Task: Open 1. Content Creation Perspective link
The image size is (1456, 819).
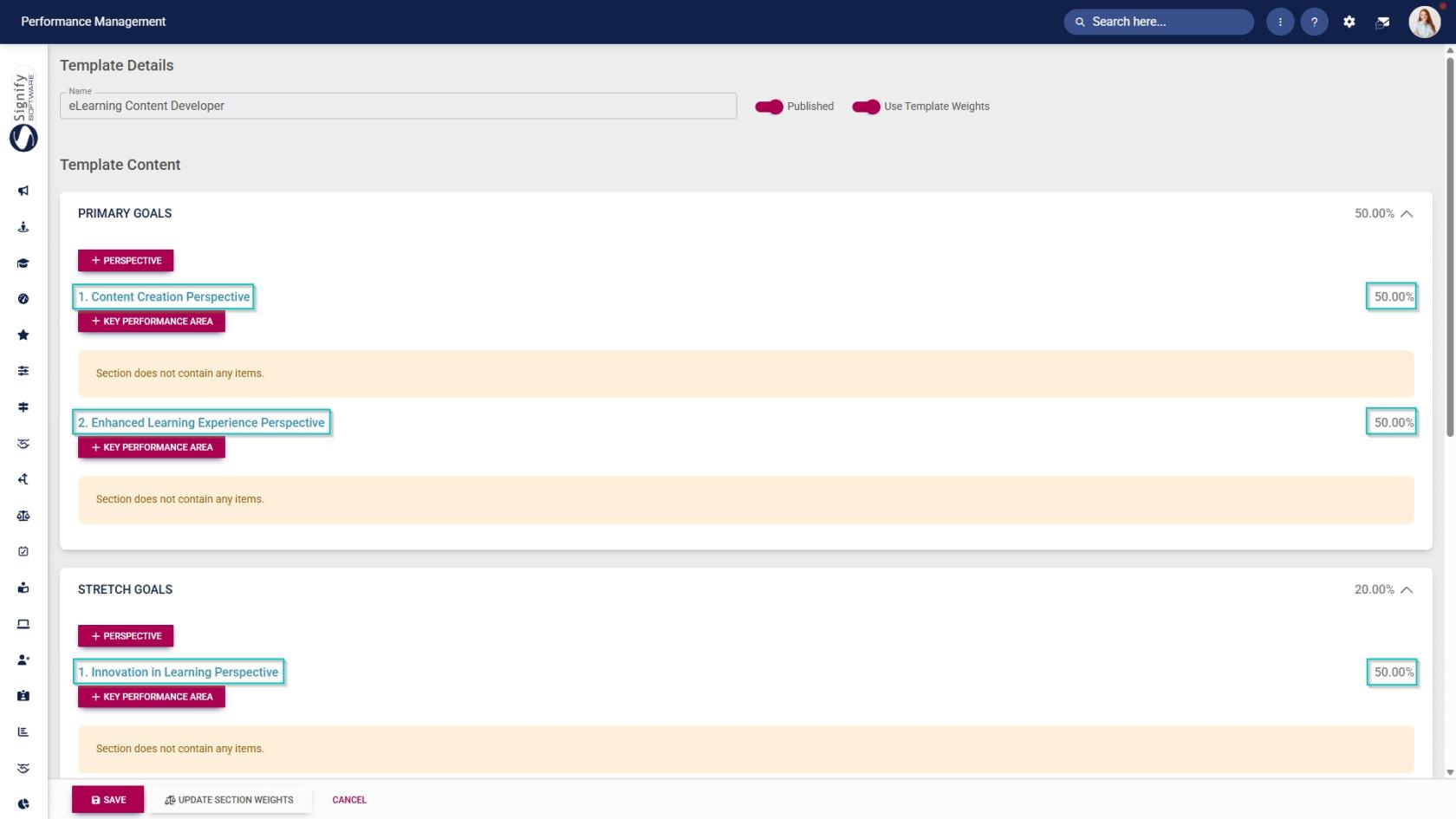Action: click(x=164, y=296)
